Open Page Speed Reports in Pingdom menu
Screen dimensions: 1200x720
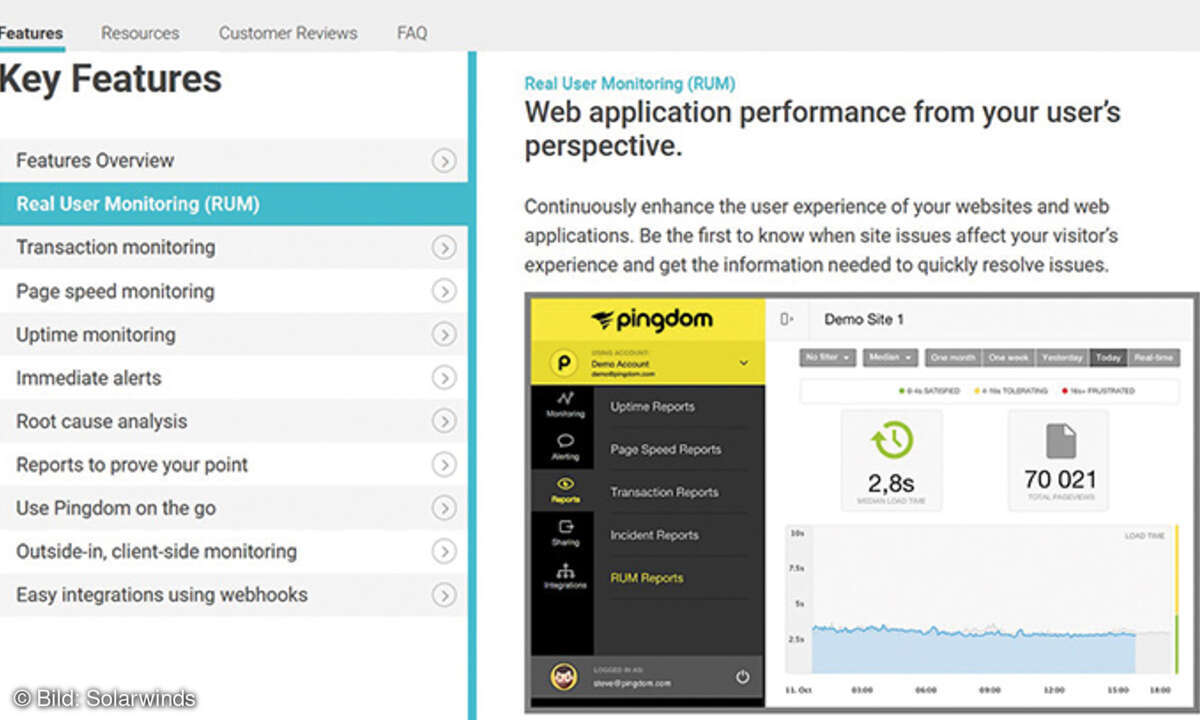pyautogui.click(x=666, y=450)
